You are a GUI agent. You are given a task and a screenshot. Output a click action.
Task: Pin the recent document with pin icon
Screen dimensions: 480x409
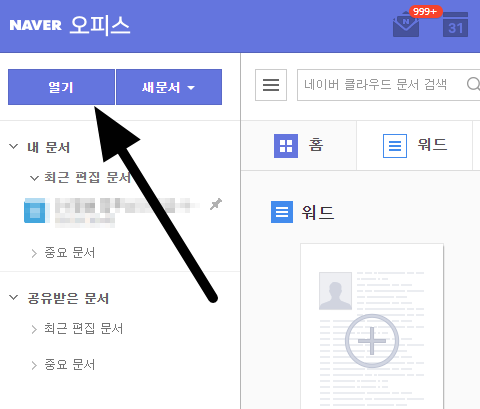(x=216, y=204)
